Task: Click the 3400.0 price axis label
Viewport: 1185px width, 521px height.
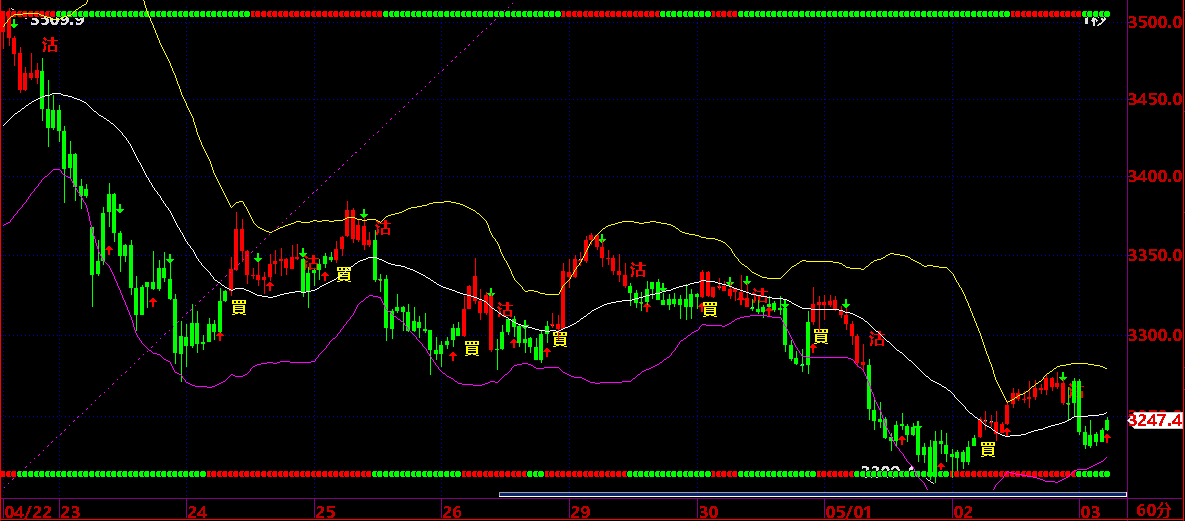Action: click(1154, 176)
